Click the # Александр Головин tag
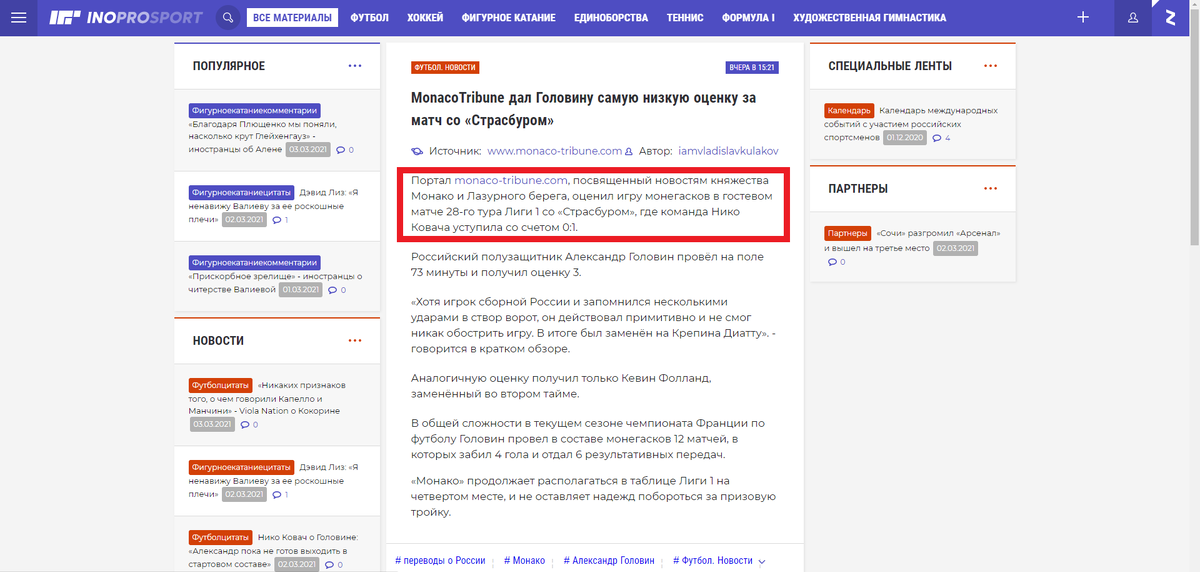1200x572 pixels. [609, 561]
